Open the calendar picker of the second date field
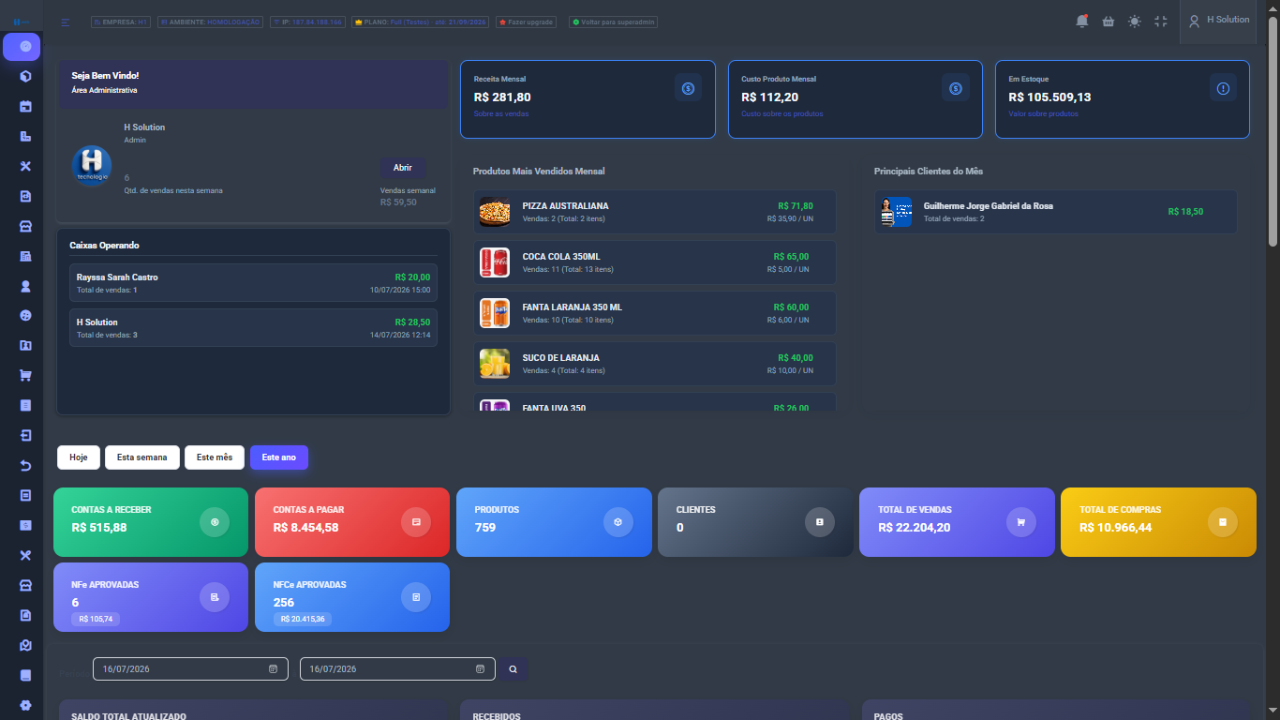The image size is (1280, 720). [x=480, y=669]
